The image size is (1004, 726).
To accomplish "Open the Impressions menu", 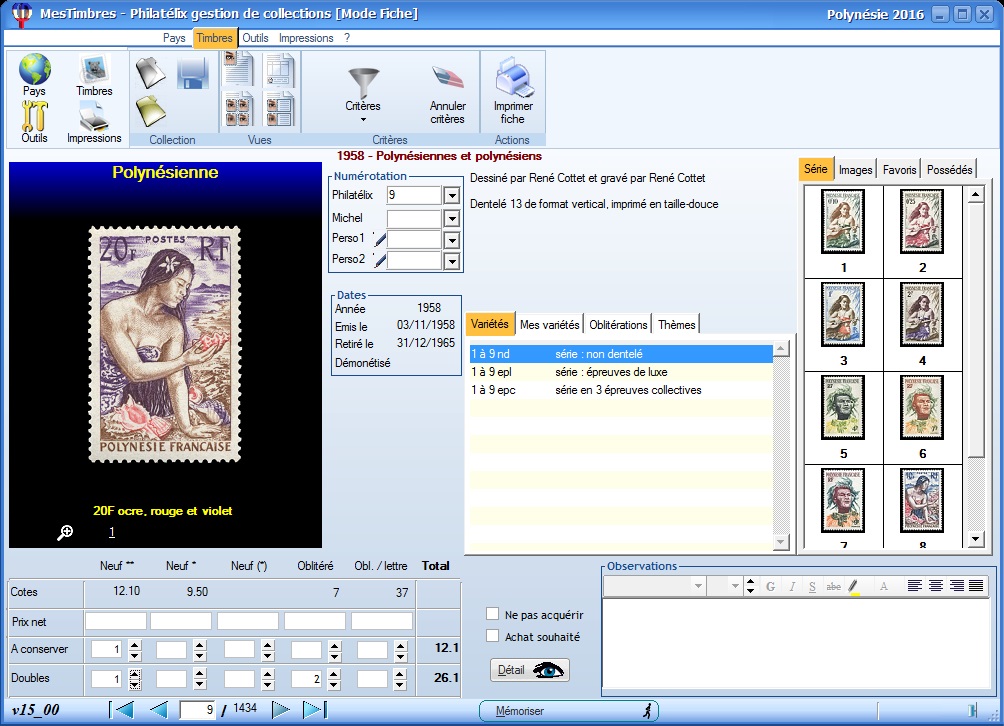I will (306, 38).
